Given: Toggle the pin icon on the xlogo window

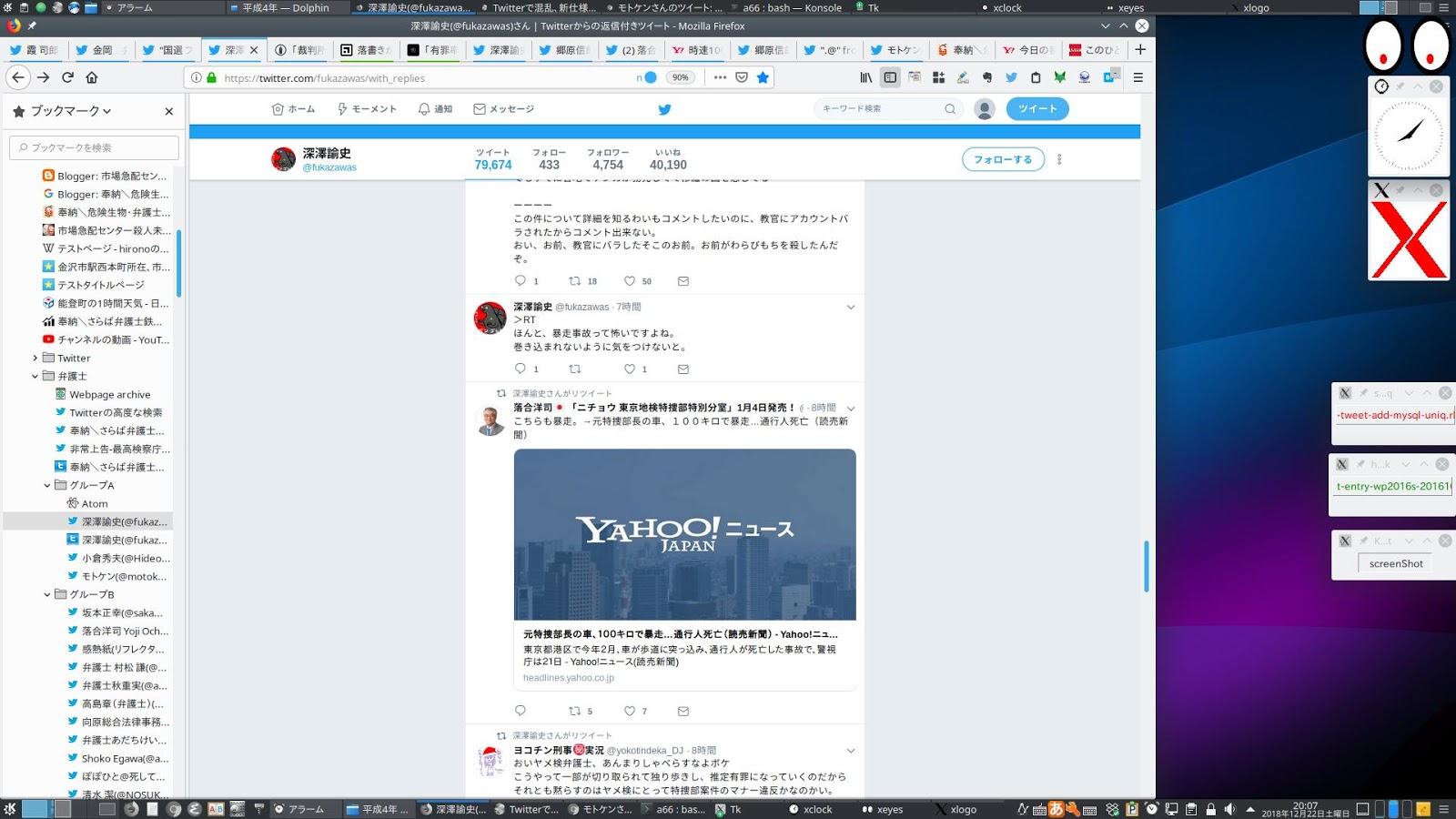Looking at the screenshot, I should coord(1400,190).
